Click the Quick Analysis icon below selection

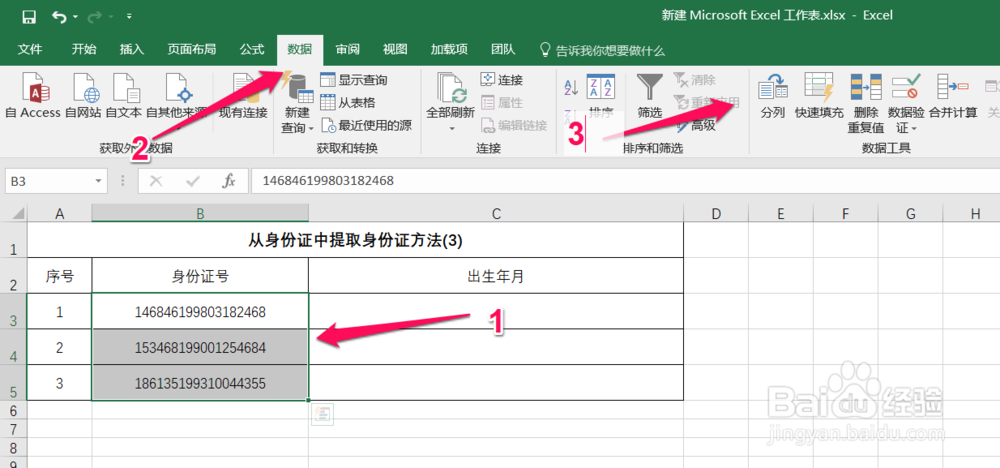point(322,414)
